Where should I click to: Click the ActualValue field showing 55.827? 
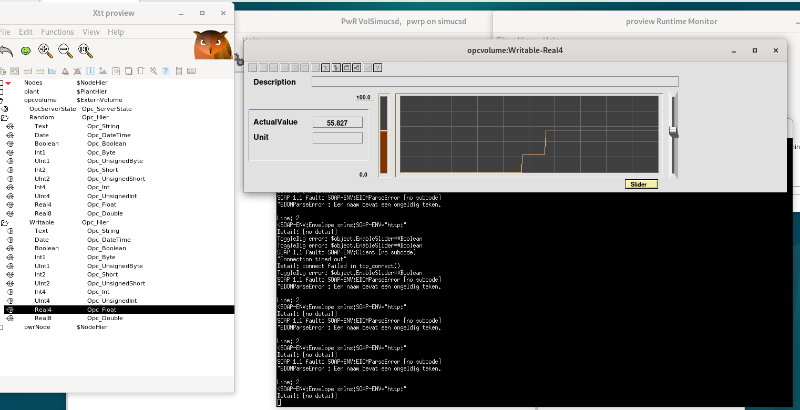[337, 122]
